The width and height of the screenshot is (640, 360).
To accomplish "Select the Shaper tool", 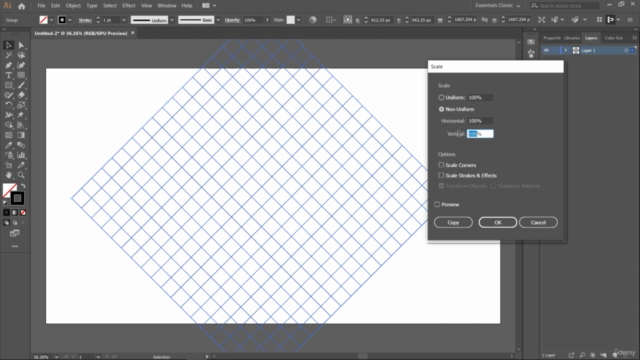I will click(9, 95).
